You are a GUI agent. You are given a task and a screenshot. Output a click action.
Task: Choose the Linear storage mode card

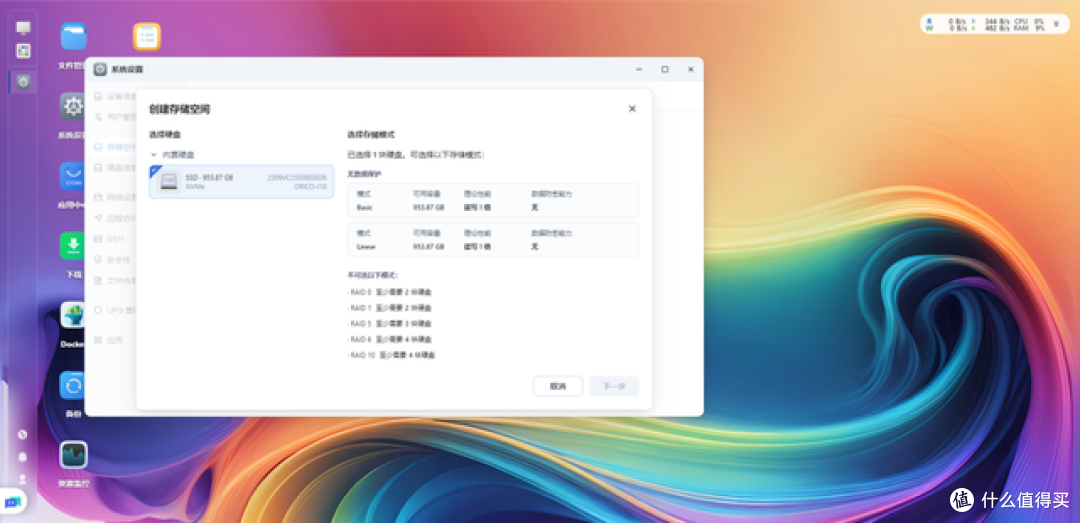(x=492, y=239)
